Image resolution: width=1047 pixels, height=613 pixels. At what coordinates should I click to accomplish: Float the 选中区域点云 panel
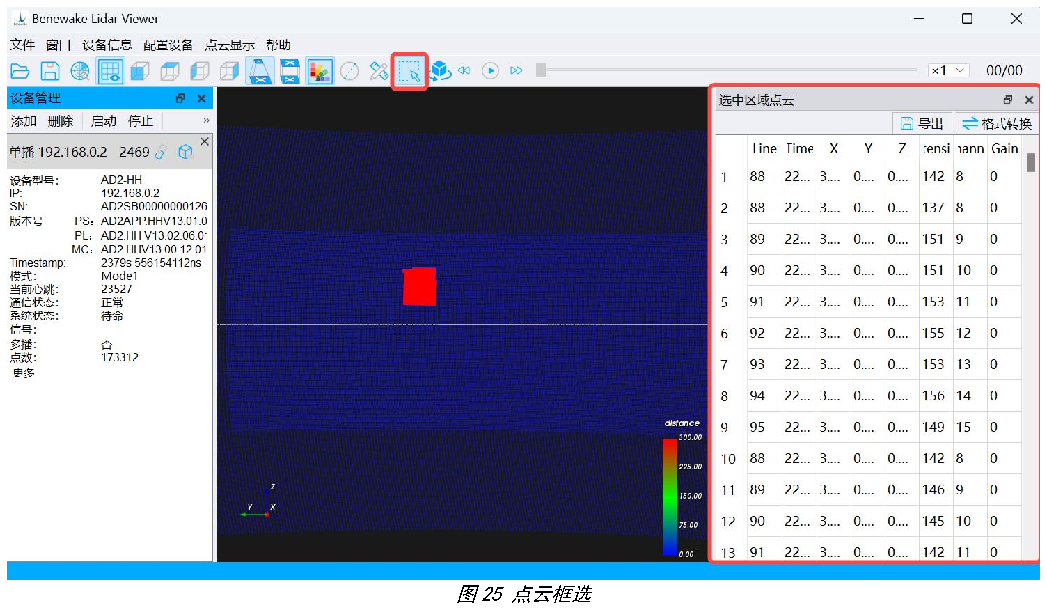pos(1008,100)
